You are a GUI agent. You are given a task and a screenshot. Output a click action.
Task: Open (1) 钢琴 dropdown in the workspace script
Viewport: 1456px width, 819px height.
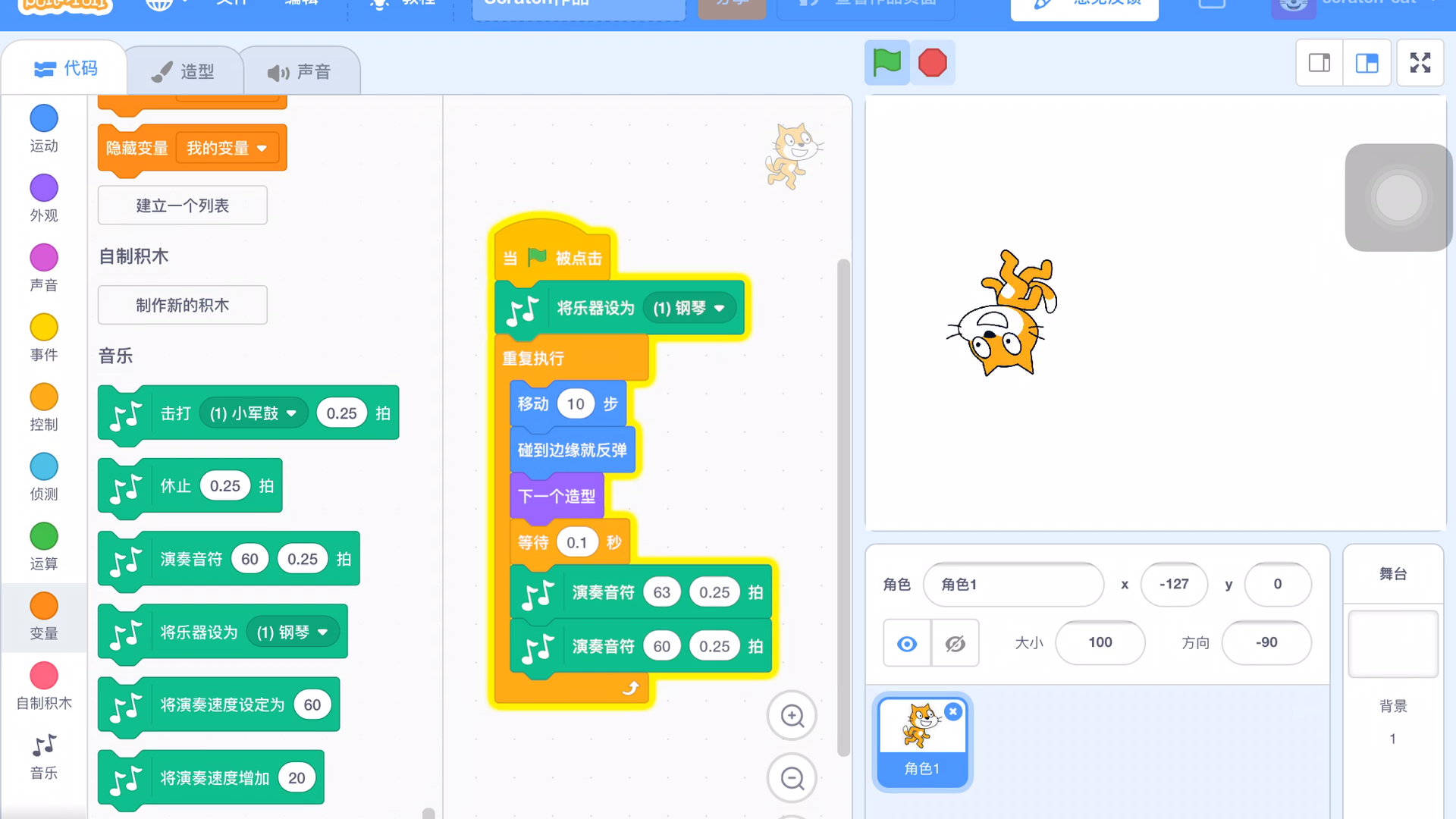tap(689, 308)
